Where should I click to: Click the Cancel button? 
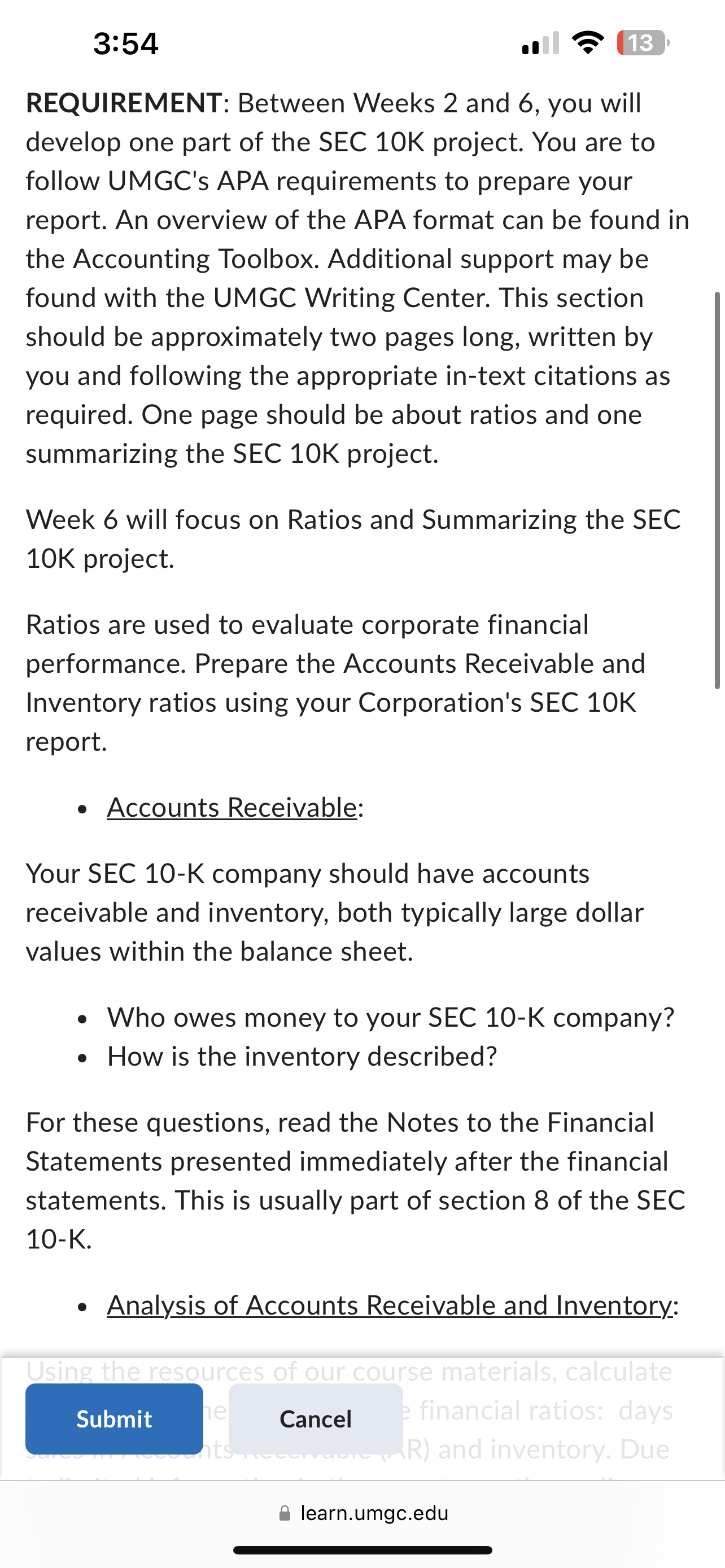click(x=315, y=1418)
